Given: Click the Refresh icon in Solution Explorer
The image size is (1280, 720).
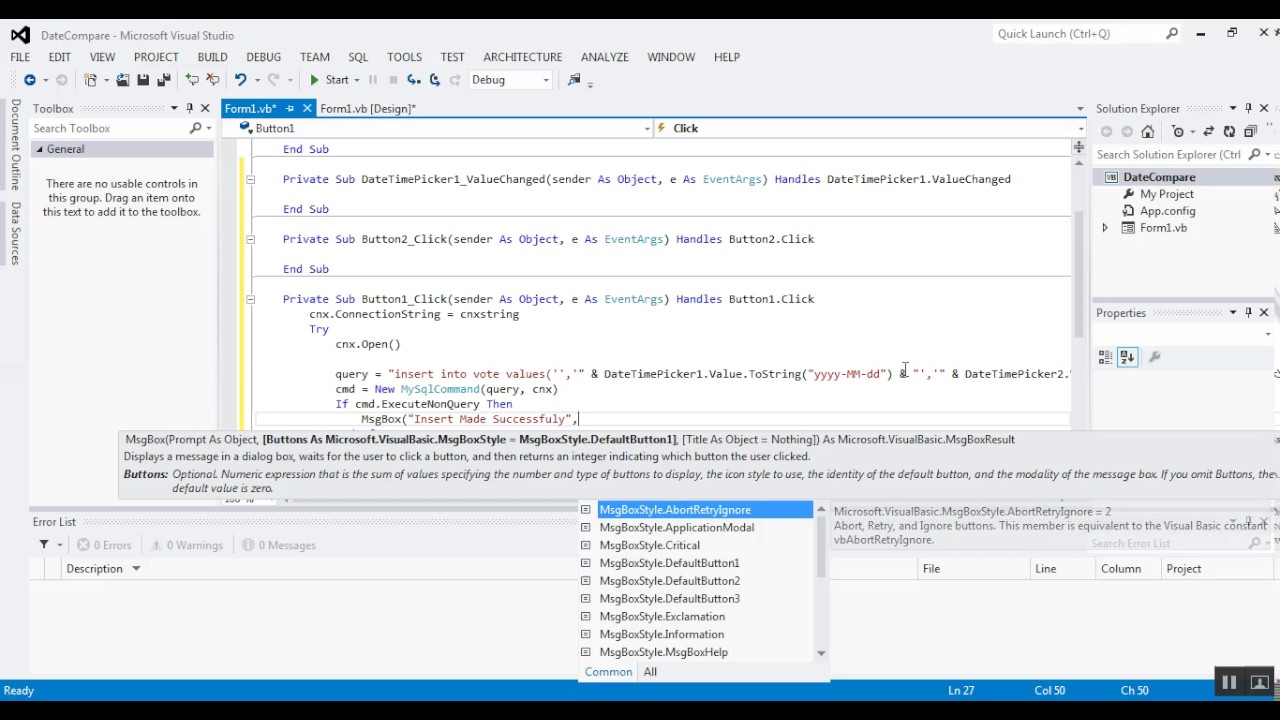Looking at the screenshot, I should point(1229,131).
